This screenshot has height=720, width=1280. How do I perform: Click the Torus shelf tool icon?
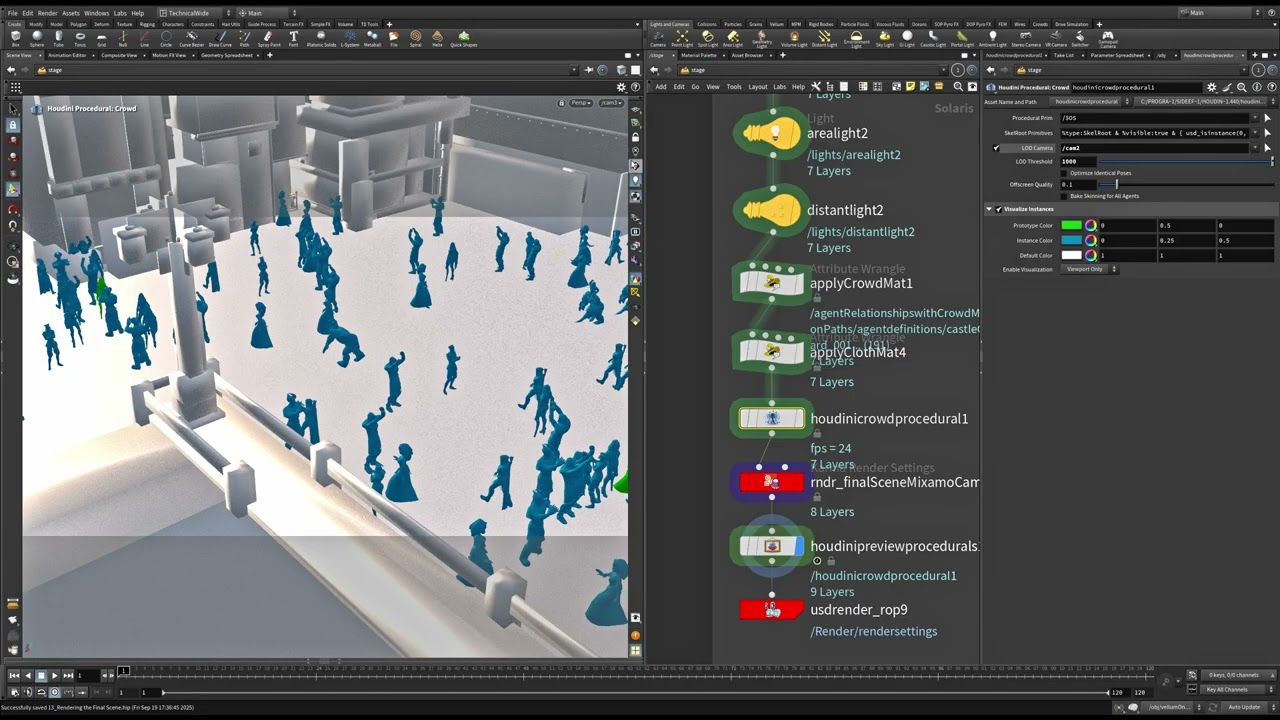[x=80, y=39]
